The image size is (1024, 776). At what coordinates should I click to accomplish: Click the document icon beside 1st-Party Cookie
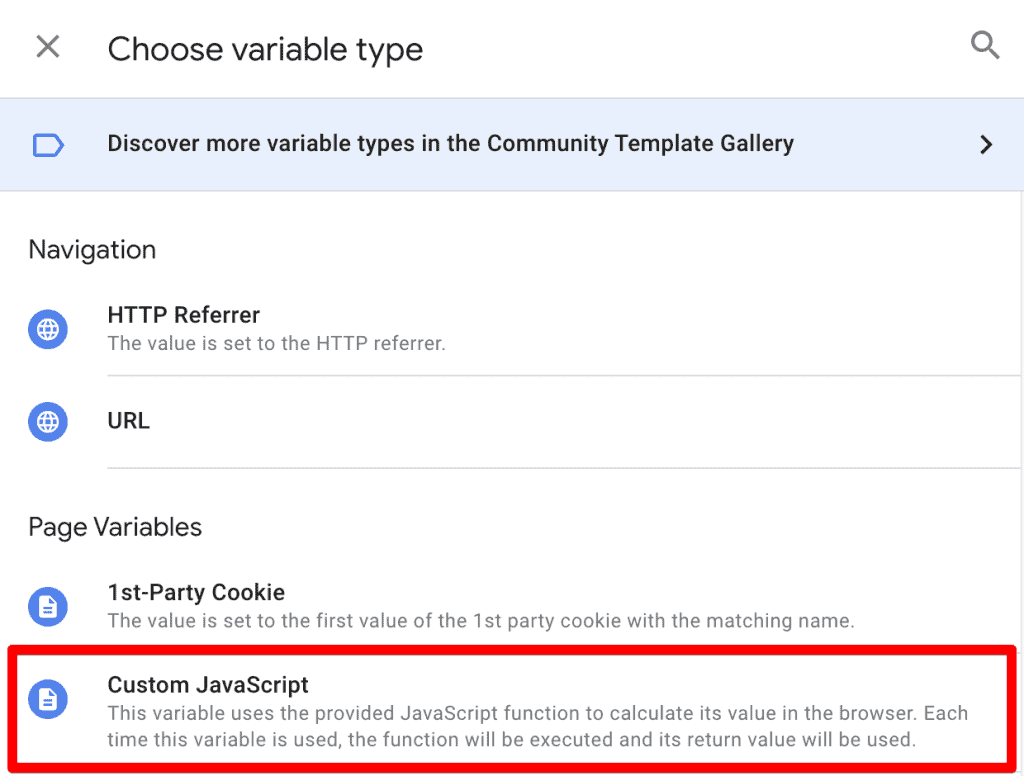click(47, 607)
